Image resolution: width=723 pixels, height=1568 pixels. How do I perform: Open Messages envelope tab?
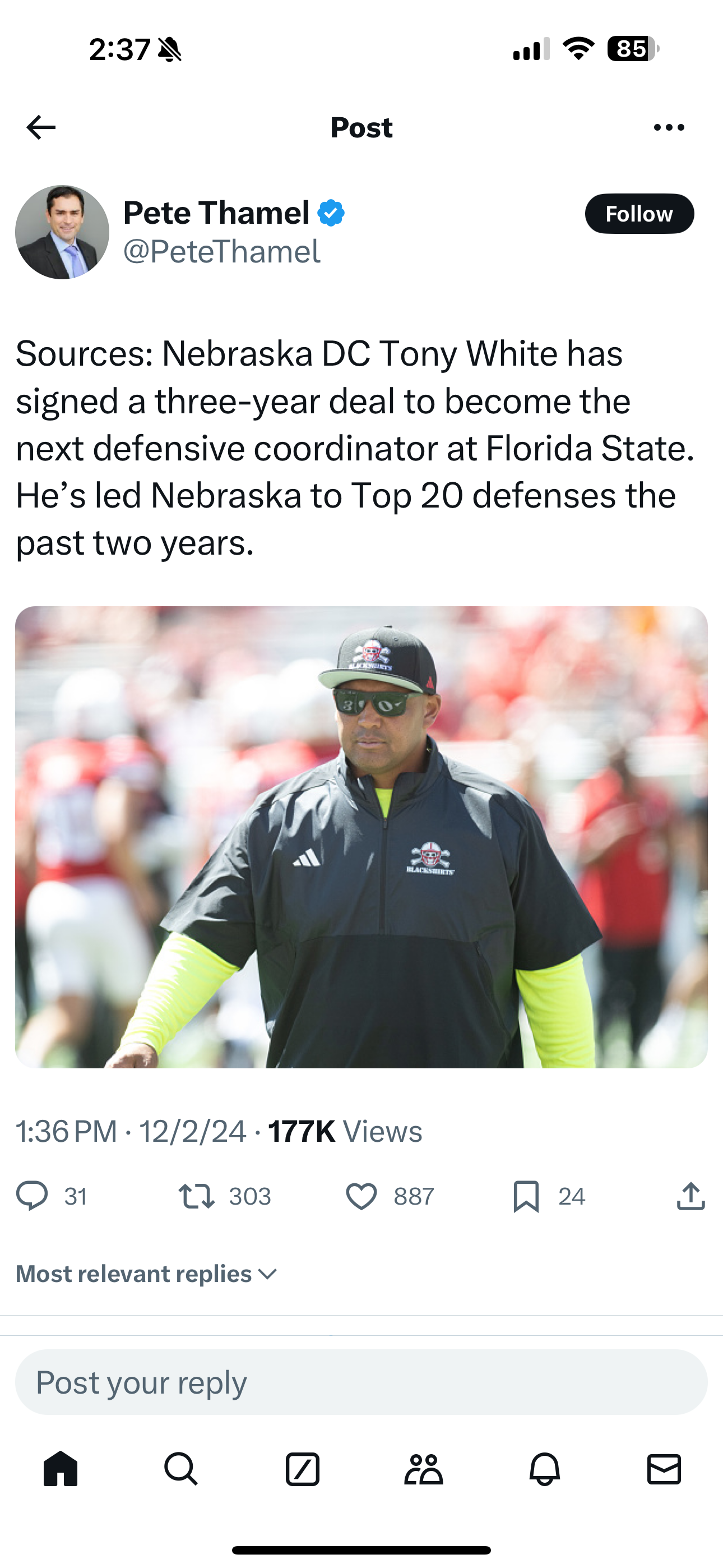[664, 1469]
